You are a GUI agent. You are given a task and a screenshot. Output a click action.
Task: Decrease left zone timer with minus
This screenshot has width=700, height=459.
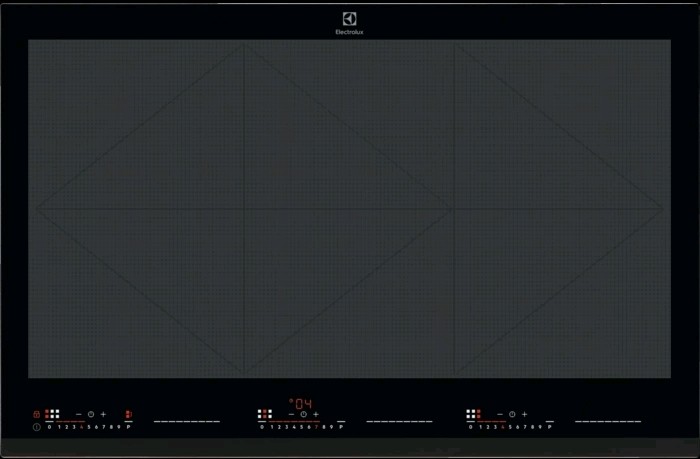79,414
